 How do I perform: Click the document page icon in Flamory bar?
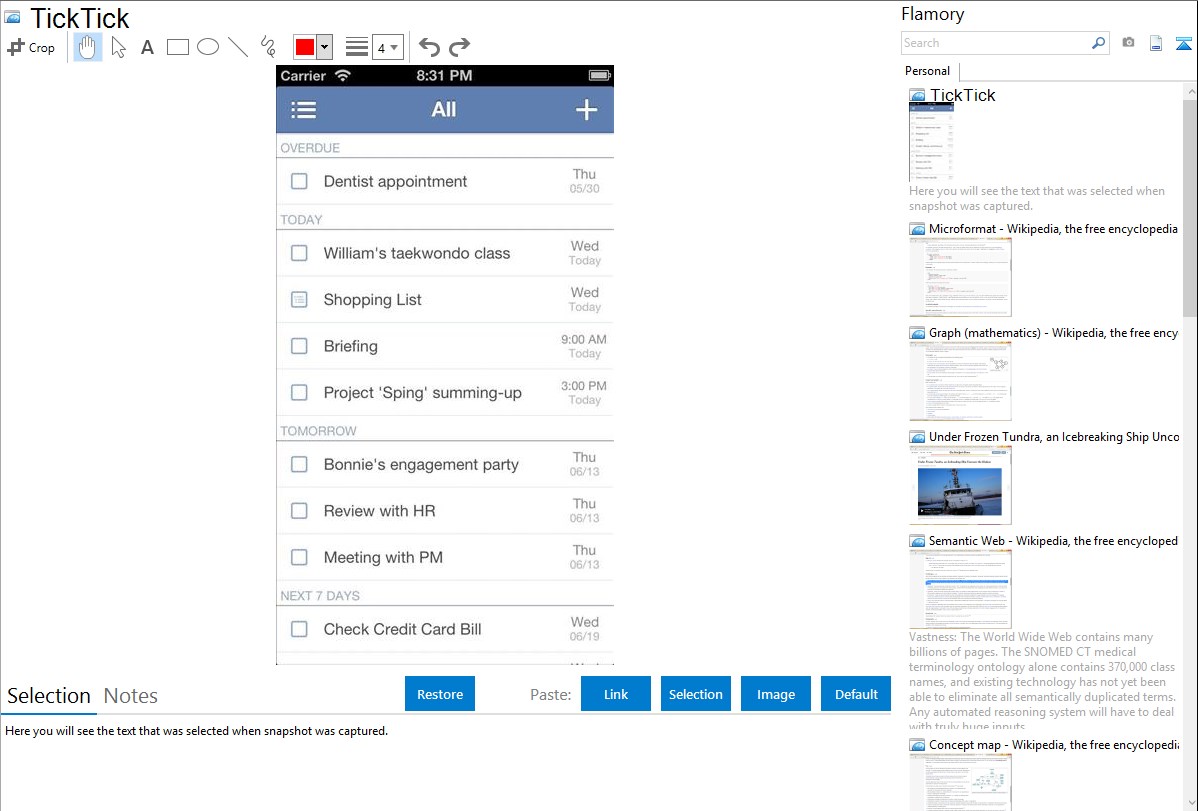(1156, 43)
